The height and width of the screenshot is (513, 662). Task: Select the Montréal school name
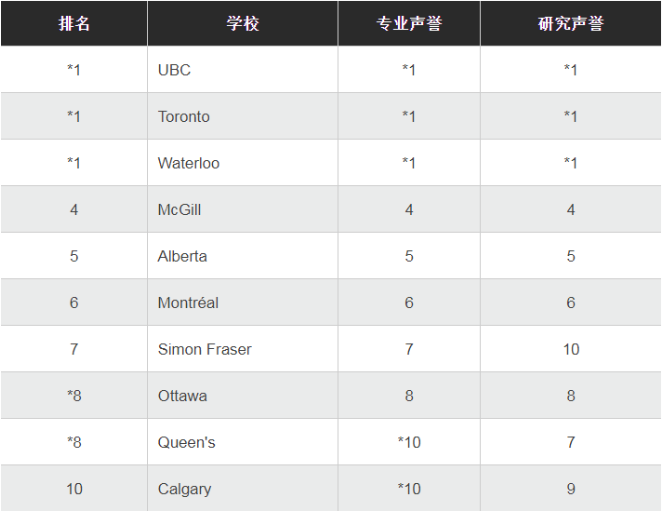tap(188, 303)
